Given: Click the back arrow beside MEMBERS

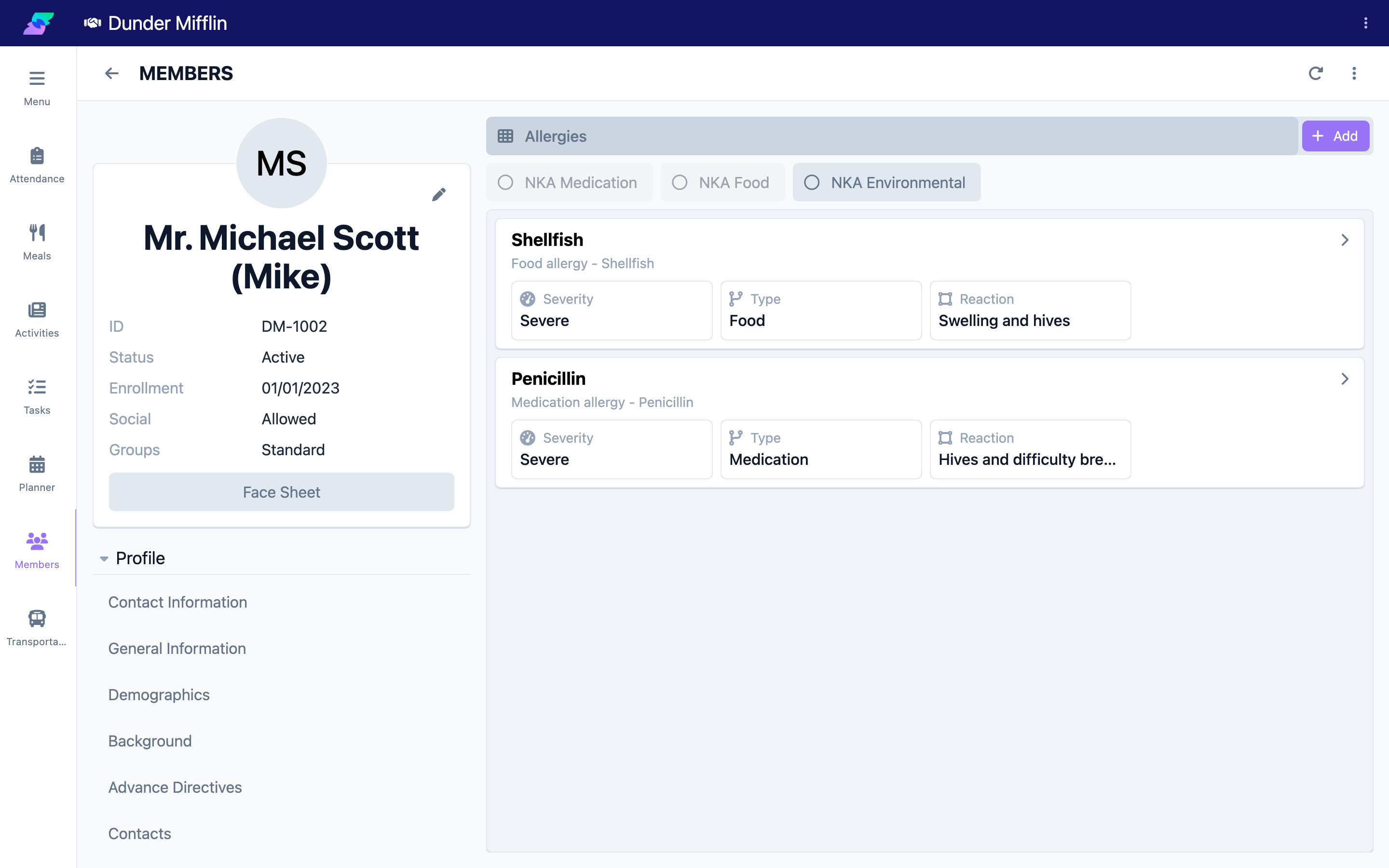Looking at the screenshot, I should (x=112, y=73).
